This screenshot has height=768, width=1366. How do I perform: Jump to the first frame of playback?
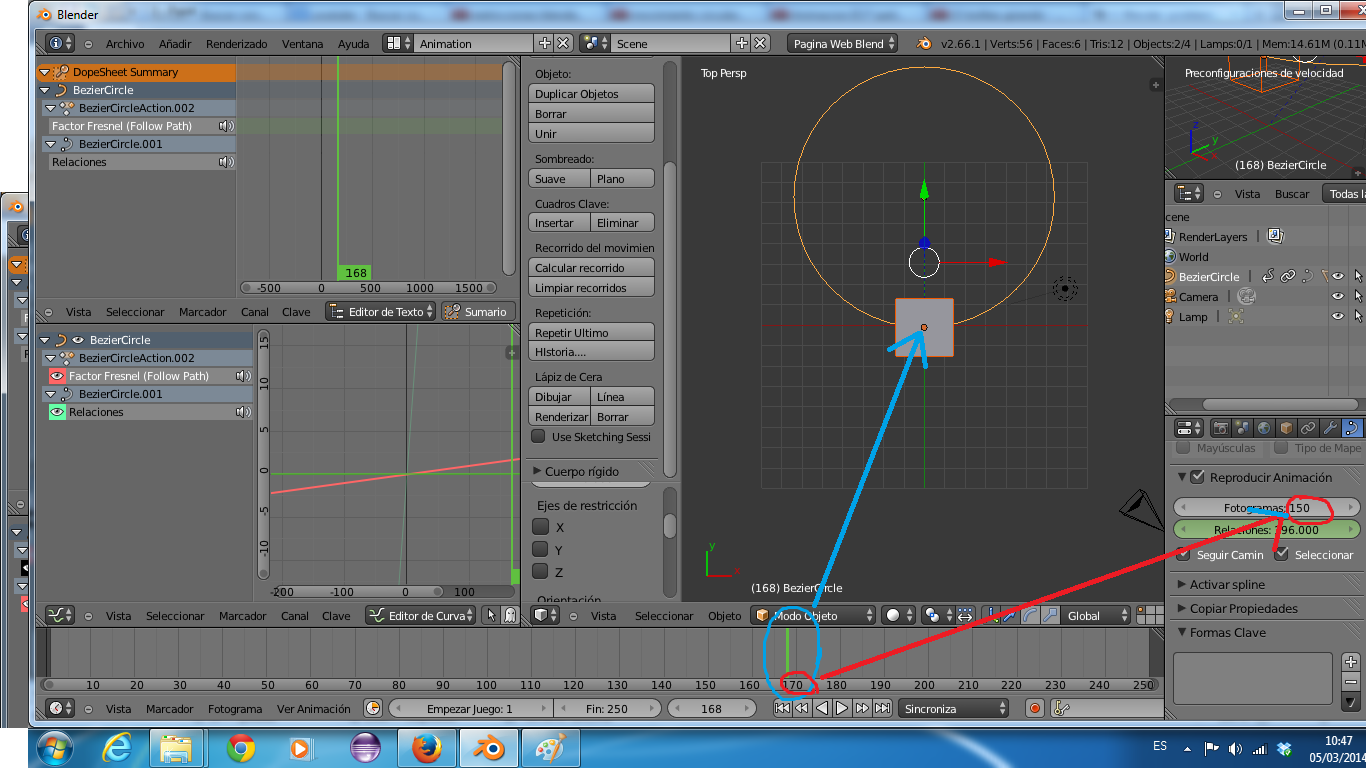pyautogui.click(x=782, y=708)
